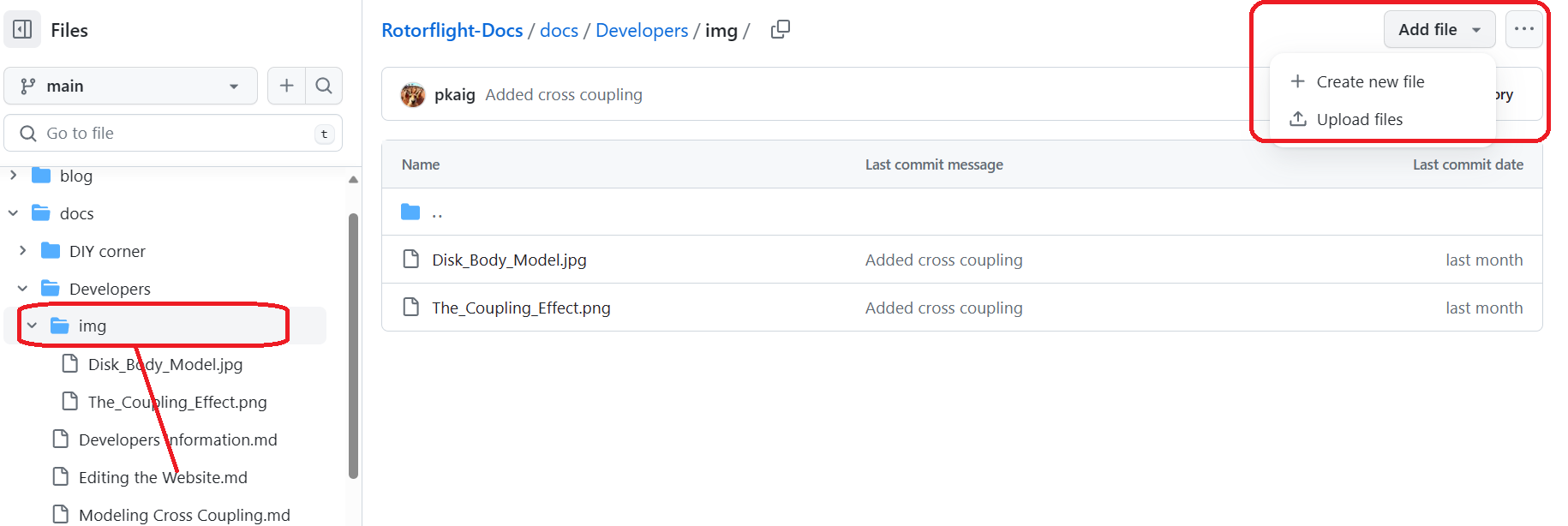The width and height of the screenshot is (1568, 526).
Task: Open Rotorflight-Docs breadcrumb link
Action: coord(452,31)
